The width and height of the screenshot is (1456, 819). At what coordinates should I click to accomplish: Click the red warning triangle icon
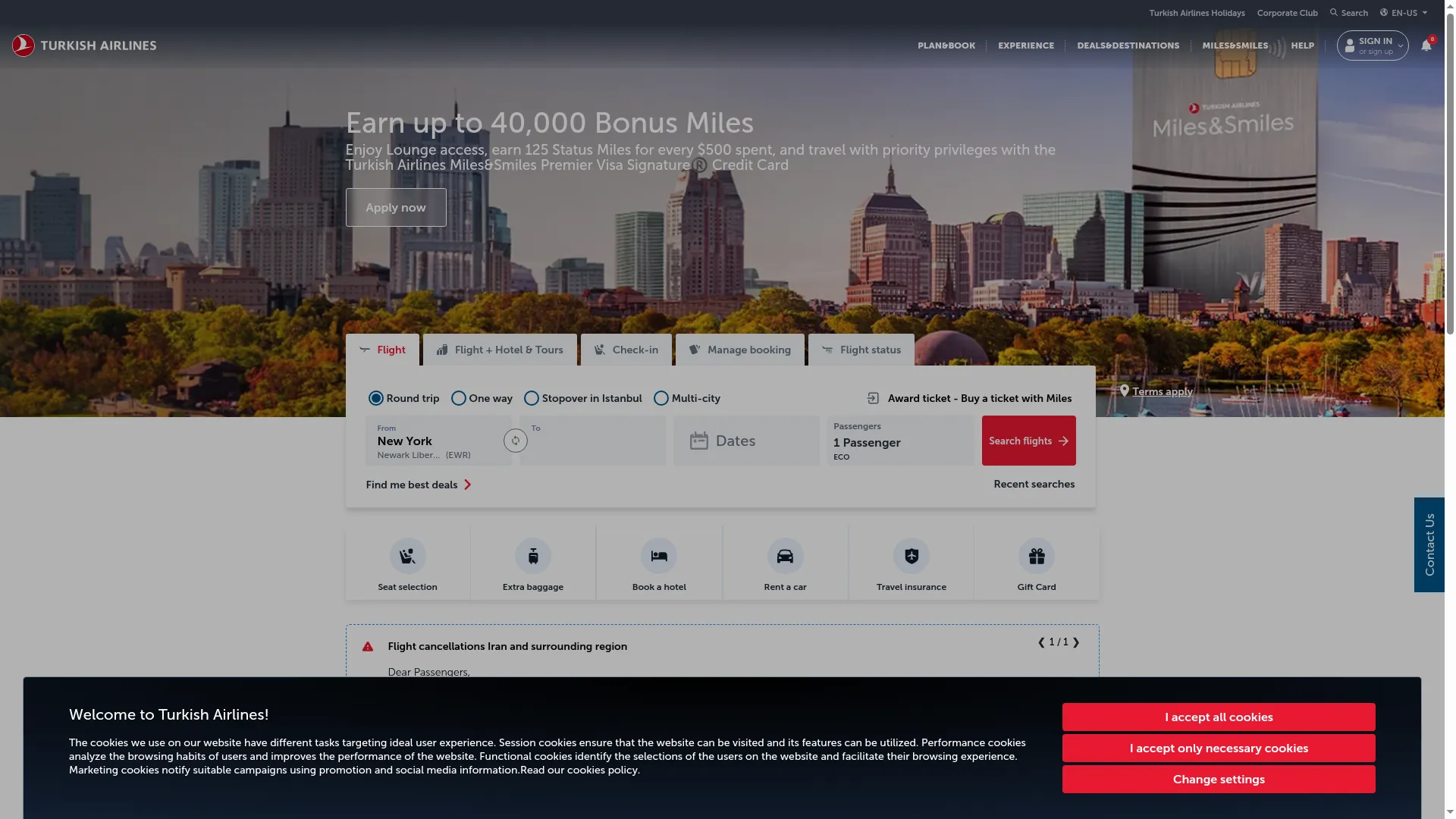[x=368, y=647]
